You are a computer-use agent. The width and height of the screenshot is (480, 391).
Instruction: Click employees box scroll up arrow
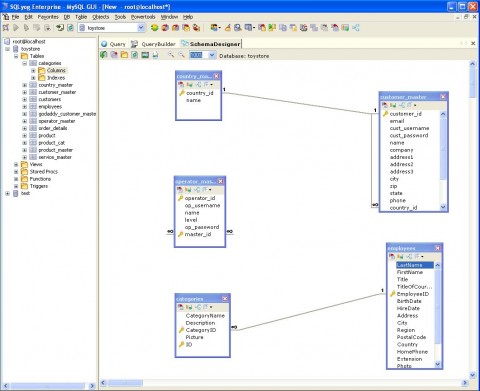pos(437,265)
